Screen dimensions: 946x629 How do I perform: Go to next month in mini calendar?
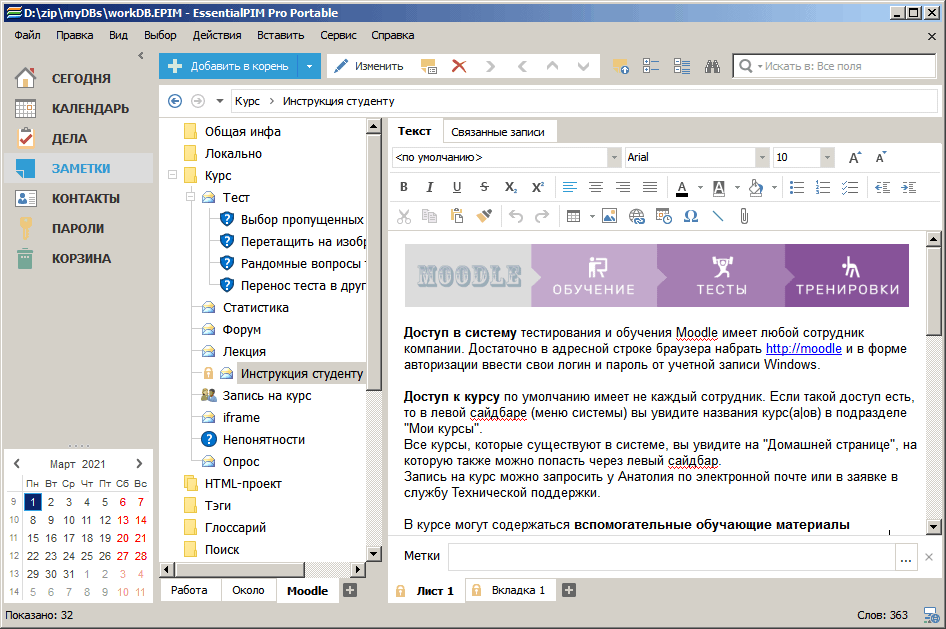point(139,464)
